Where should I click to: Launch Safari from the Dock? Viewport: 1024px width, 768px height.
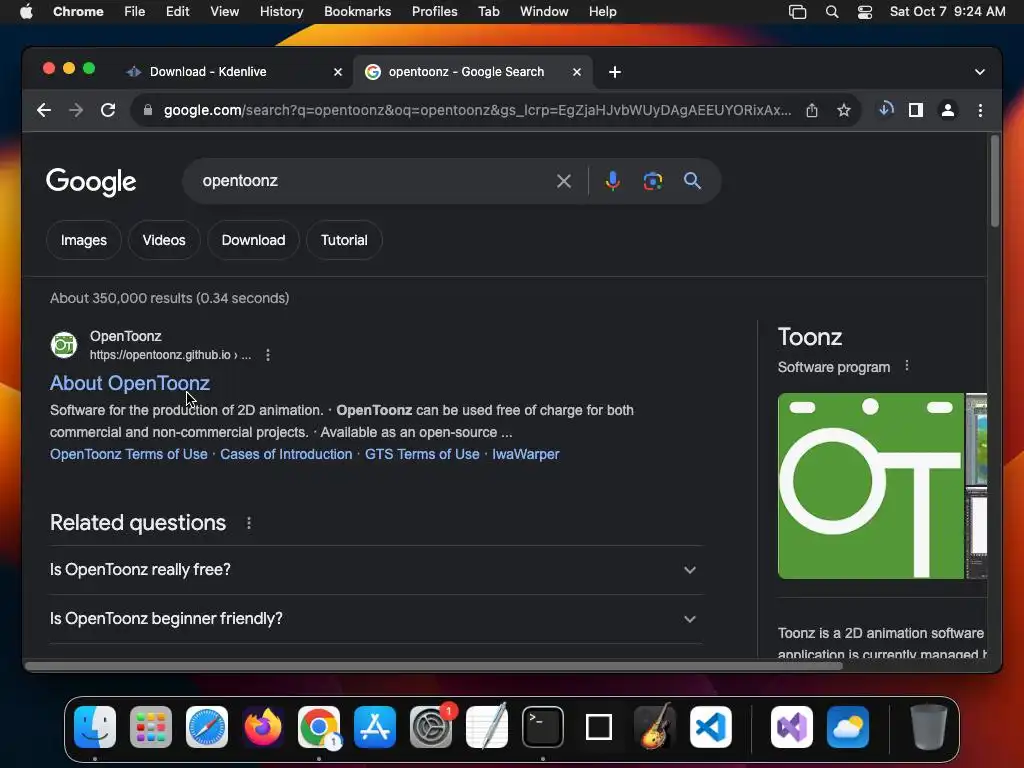tap(207, 726)
